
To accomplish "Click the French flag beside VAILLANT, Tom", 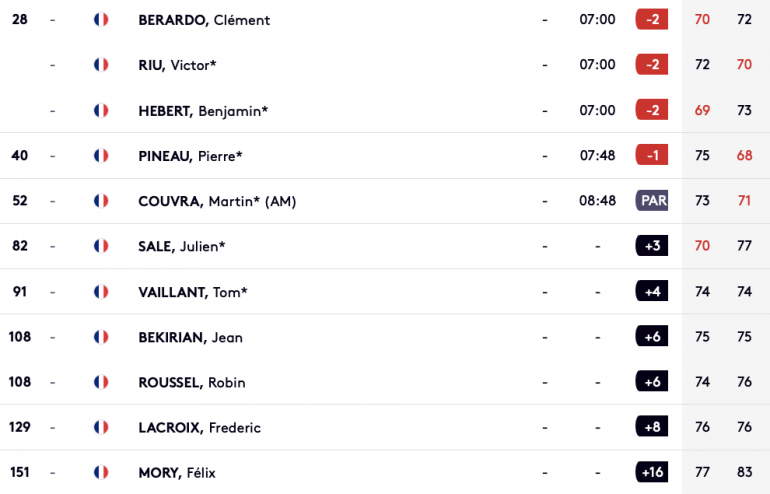I will [x=101, y=292].
